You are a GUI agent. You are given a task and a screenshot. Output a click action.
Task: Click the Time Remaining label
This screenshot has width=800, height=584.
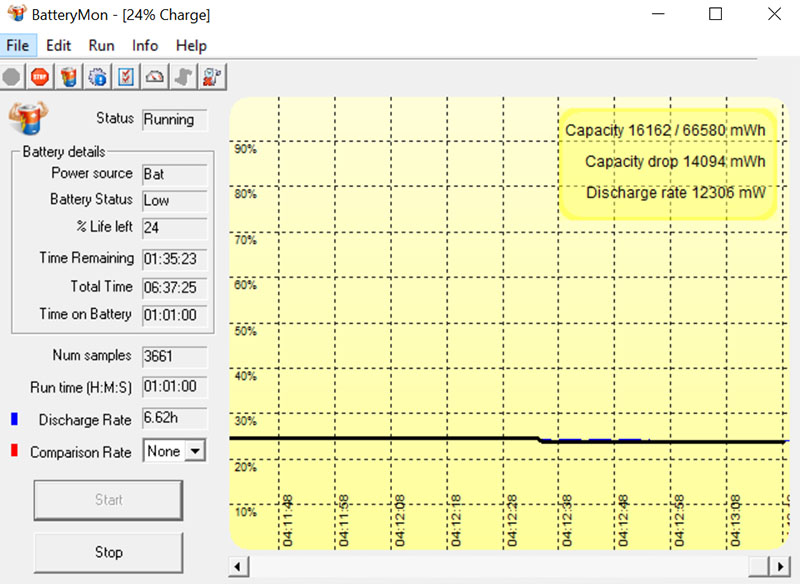pos(87,258)
